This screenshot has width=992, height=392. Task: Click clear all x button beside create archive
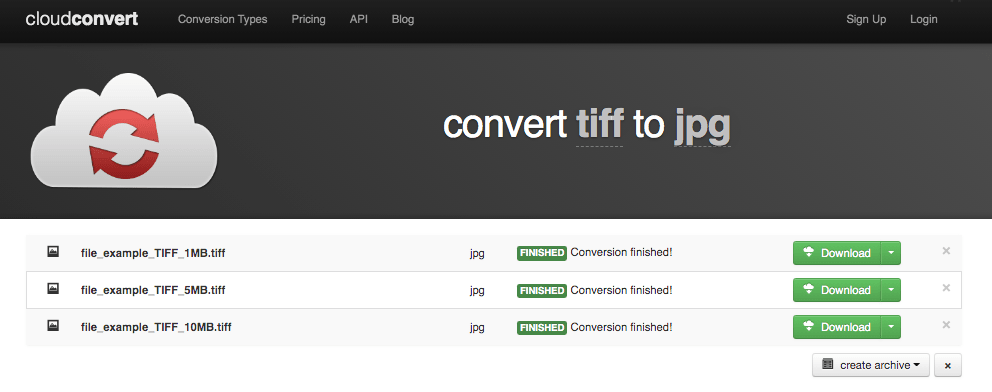click(x=948, y=365)
